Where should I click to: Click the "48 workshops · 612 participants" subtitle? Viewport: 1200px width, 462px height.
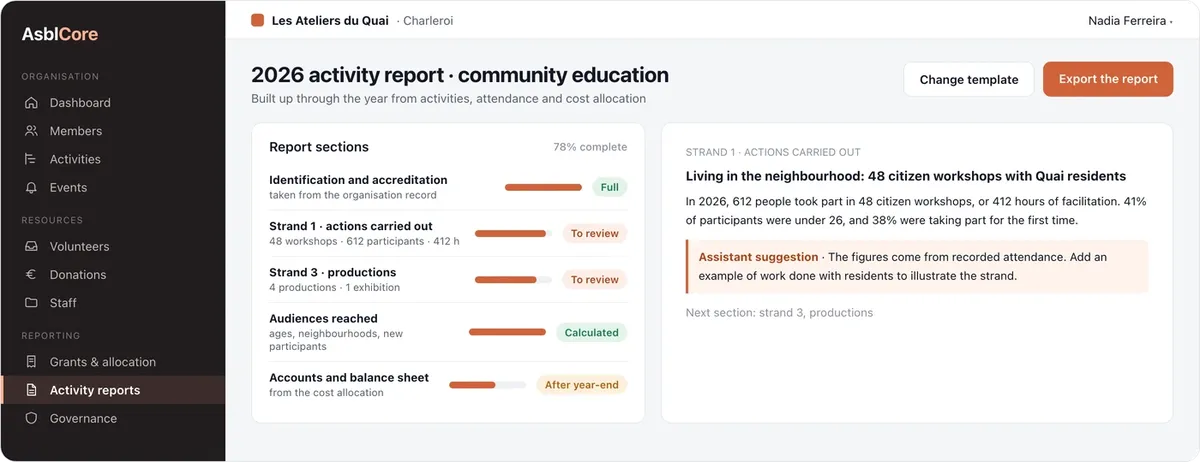click(364, 241)
